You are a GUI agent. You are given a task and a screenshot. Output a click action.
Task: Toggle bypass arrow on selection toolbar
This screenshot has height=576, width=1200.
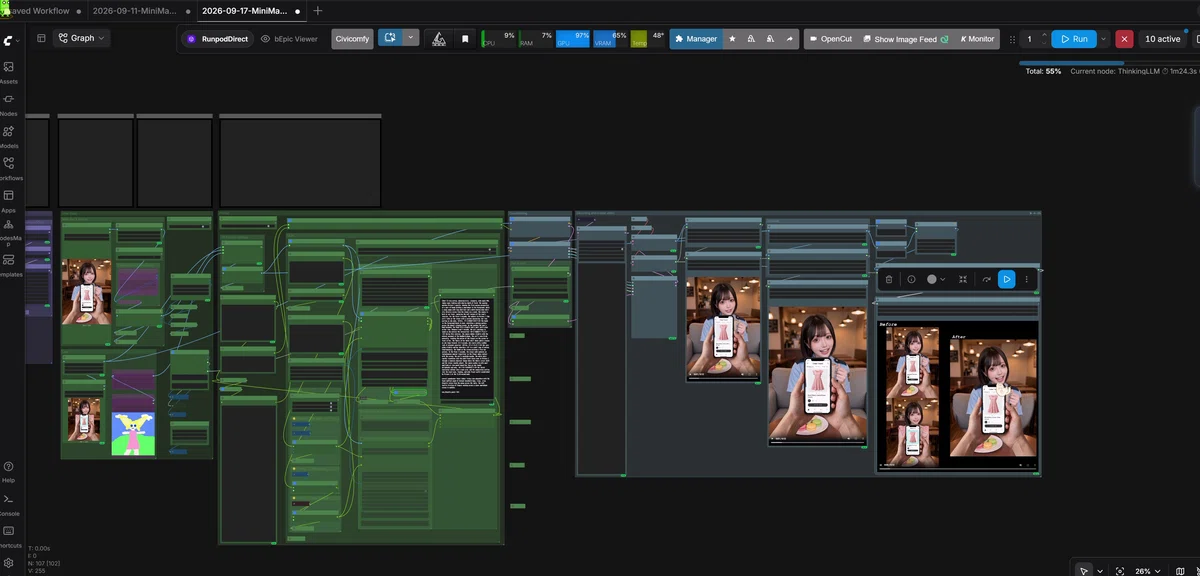[986, 279]
